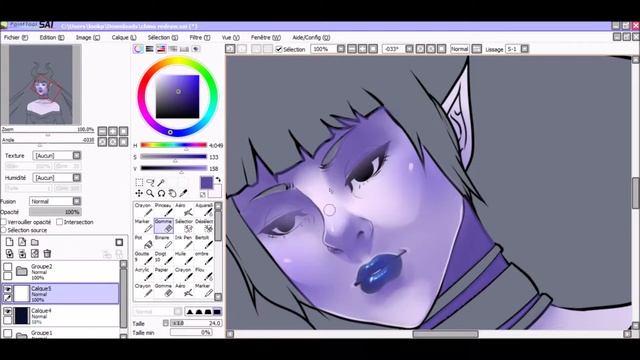Image resolution: width=640 pixels, height=360 pixels.
Task: Select the rotate canvas tool
Action: click(x=161, y=193)
